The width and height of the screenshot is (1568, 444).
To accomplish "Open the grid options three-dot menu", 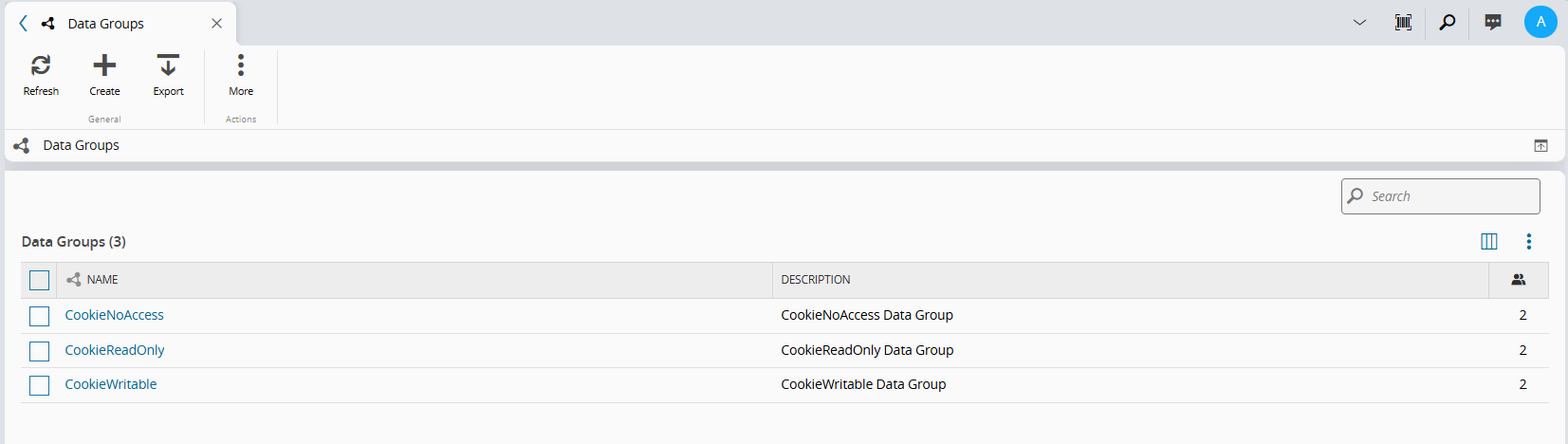I will [x=1528, y=242].
